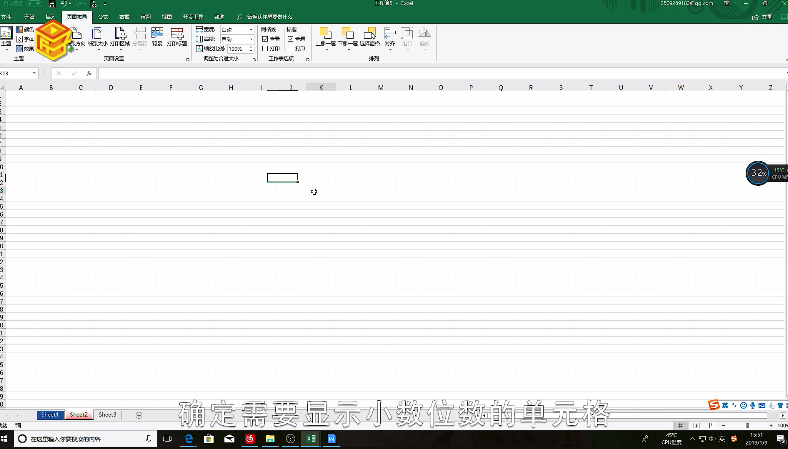The image size is (788, 449).
Task: Switch to the Sheet3 worksheet tab
Action: 107,414
